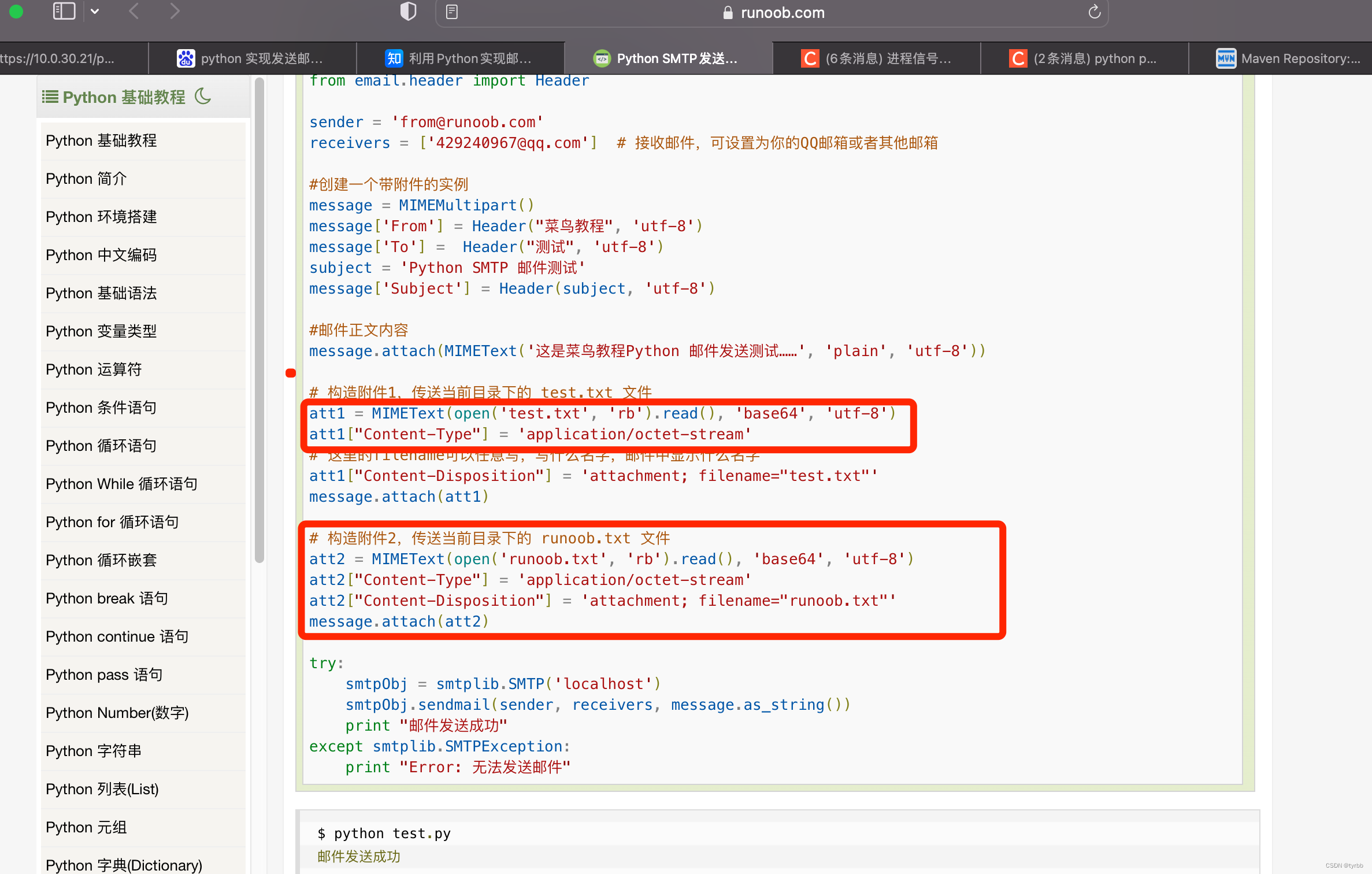This screenshot has width=1372, height=874.
Task: Click the runoob.com address bar
Action: tap(772, 12)
